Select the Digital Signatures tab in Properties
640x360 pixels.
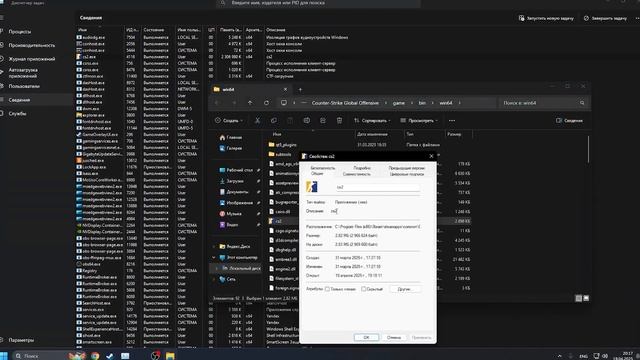[x=407, y=174]
